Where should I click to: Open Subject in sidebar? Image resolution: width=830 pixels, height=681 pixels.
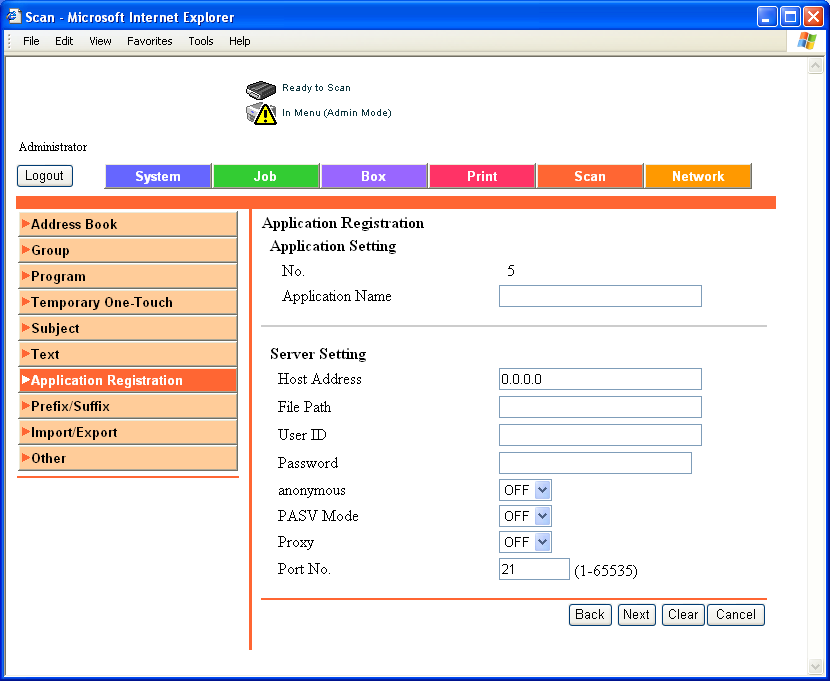coord(128,328)
